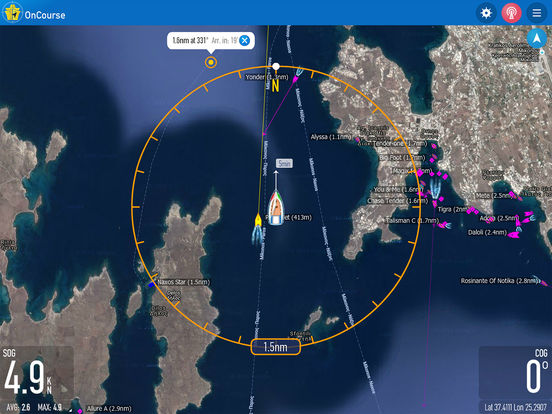Screen dimensions: 552x414
Task: Tap the Rosinante Of Notika vessel label
Action: (500, 281)
